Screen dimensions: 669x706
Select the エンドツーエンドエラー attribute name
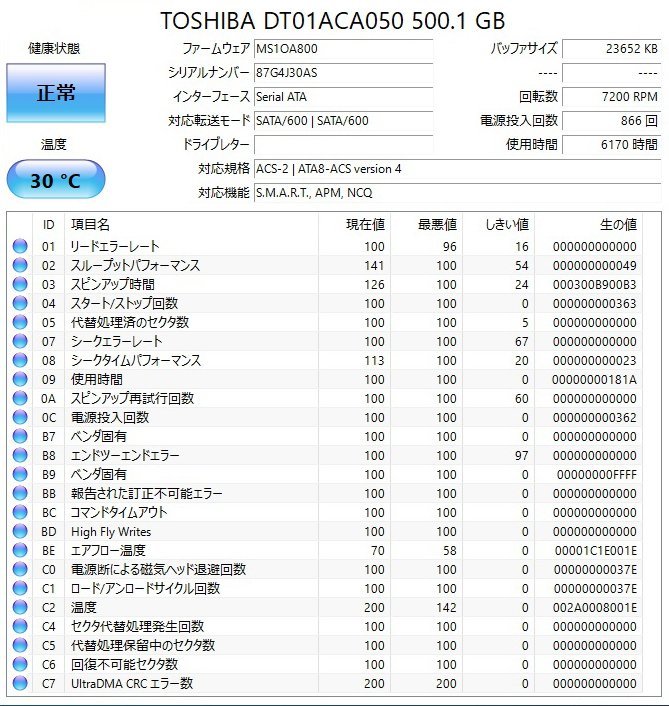coord(125,455)
